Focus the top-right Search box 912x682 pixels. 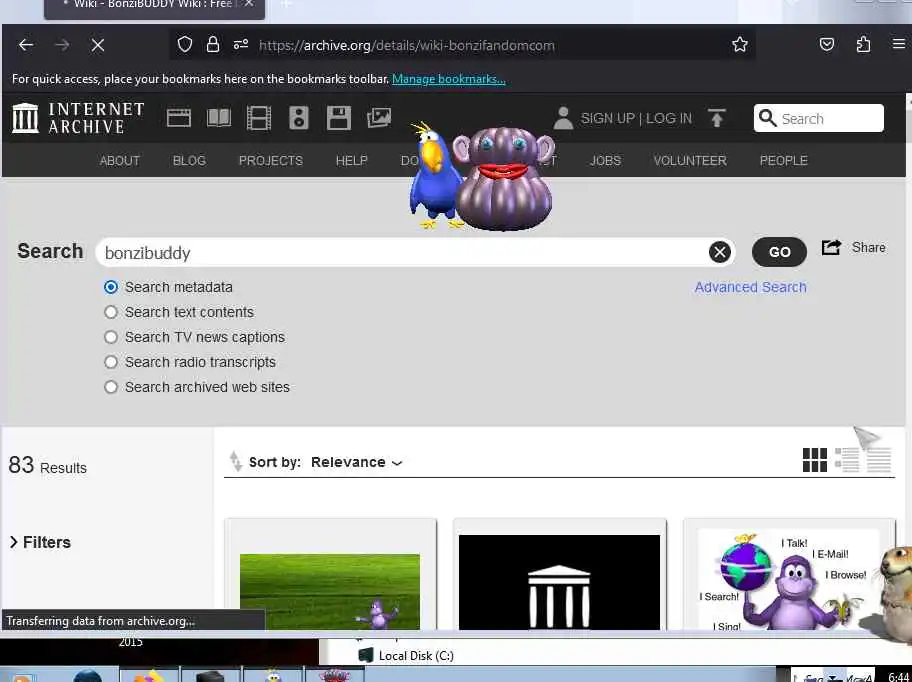tap(819, 118)
